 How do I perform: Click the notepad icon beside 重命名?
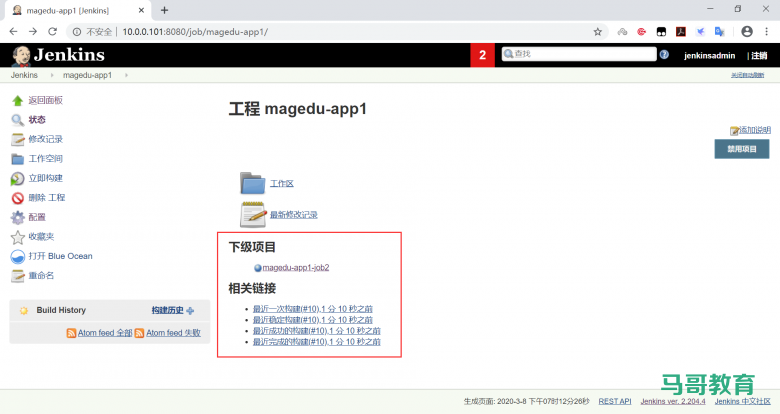(17, 276)
